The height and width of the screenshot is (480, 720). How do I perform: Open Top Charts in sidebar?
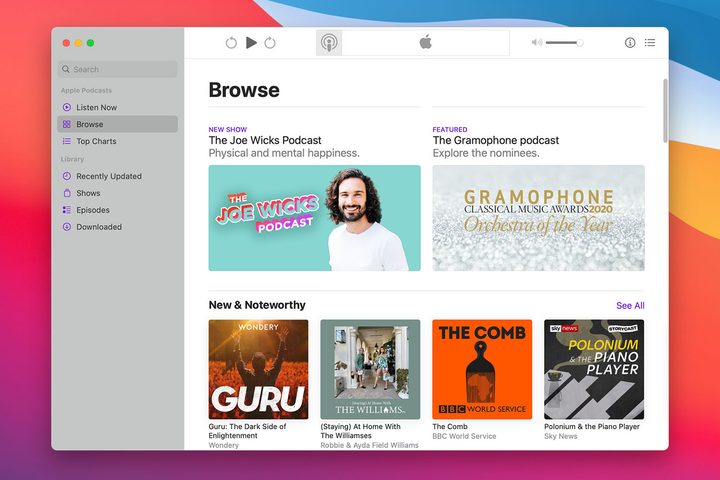click(x=118, y=141)
